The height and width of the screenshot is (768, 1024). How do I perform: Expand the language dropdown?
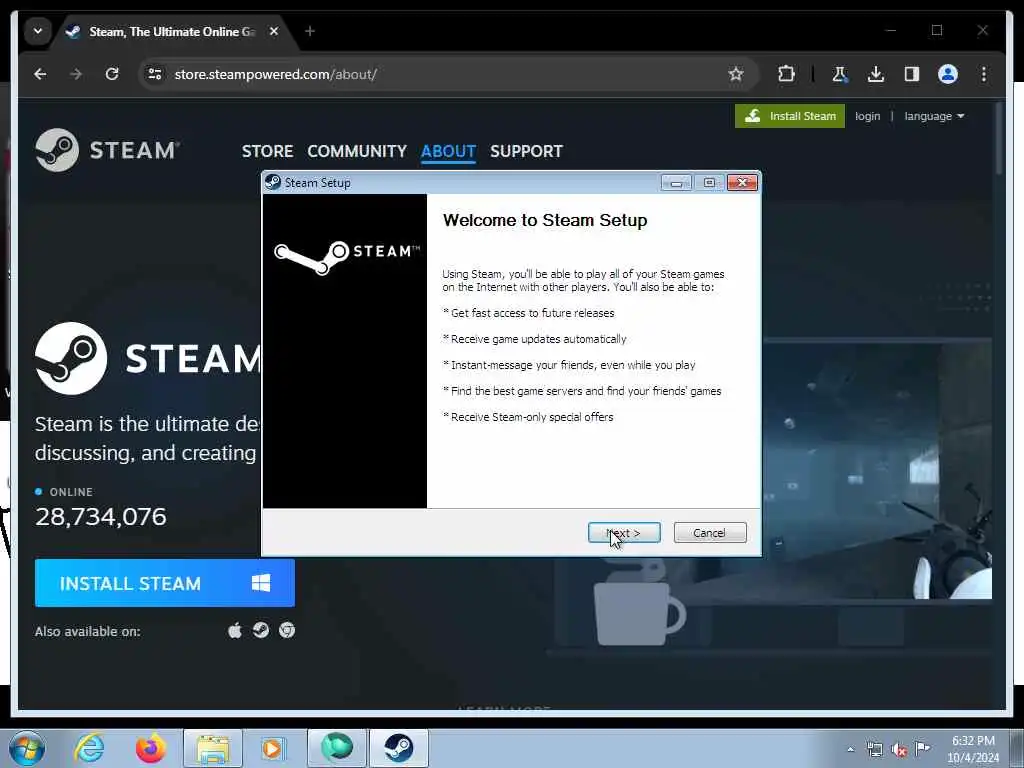(934, 116)
